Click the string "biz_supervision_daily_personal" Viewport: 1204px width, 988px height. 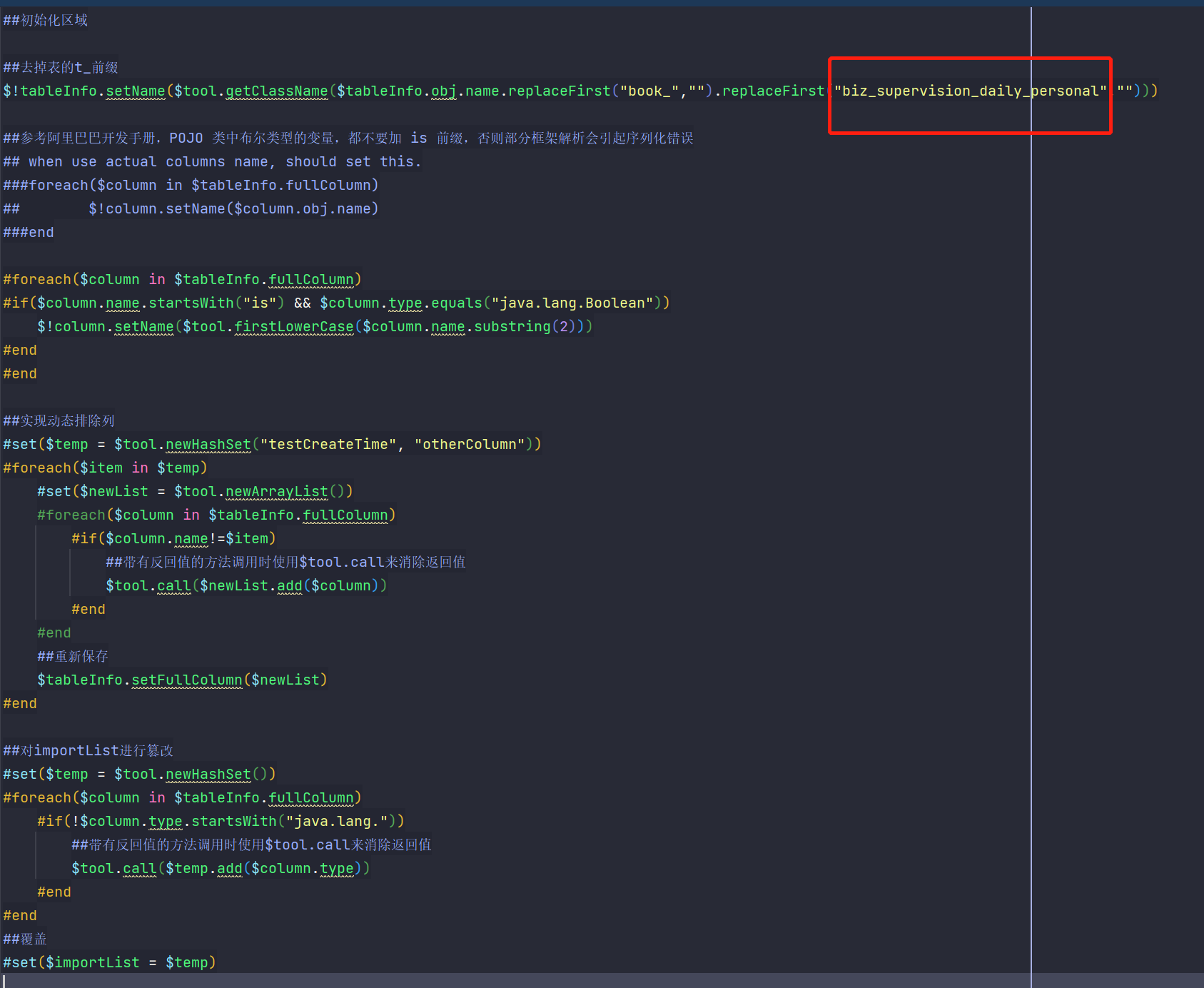971,91
